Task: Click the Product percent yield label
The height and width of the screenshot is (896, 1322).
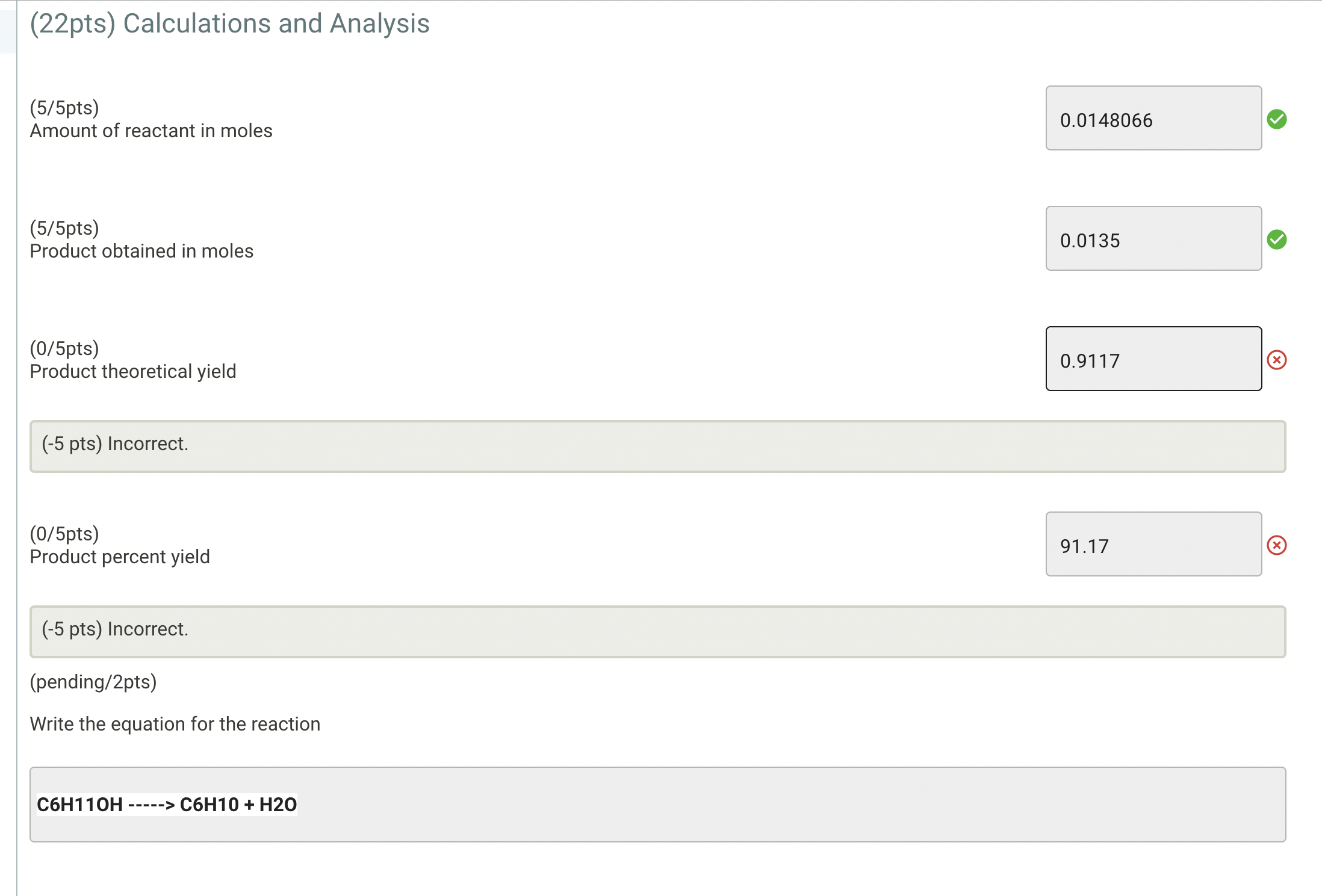Action: click(119, 556)
